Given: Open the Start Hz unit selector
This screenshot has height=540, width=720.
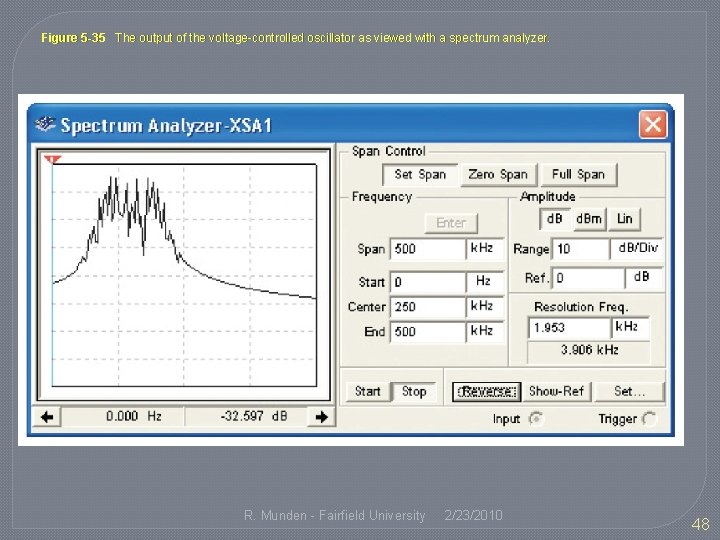Looking at the screenshot, I should (485, 282).
